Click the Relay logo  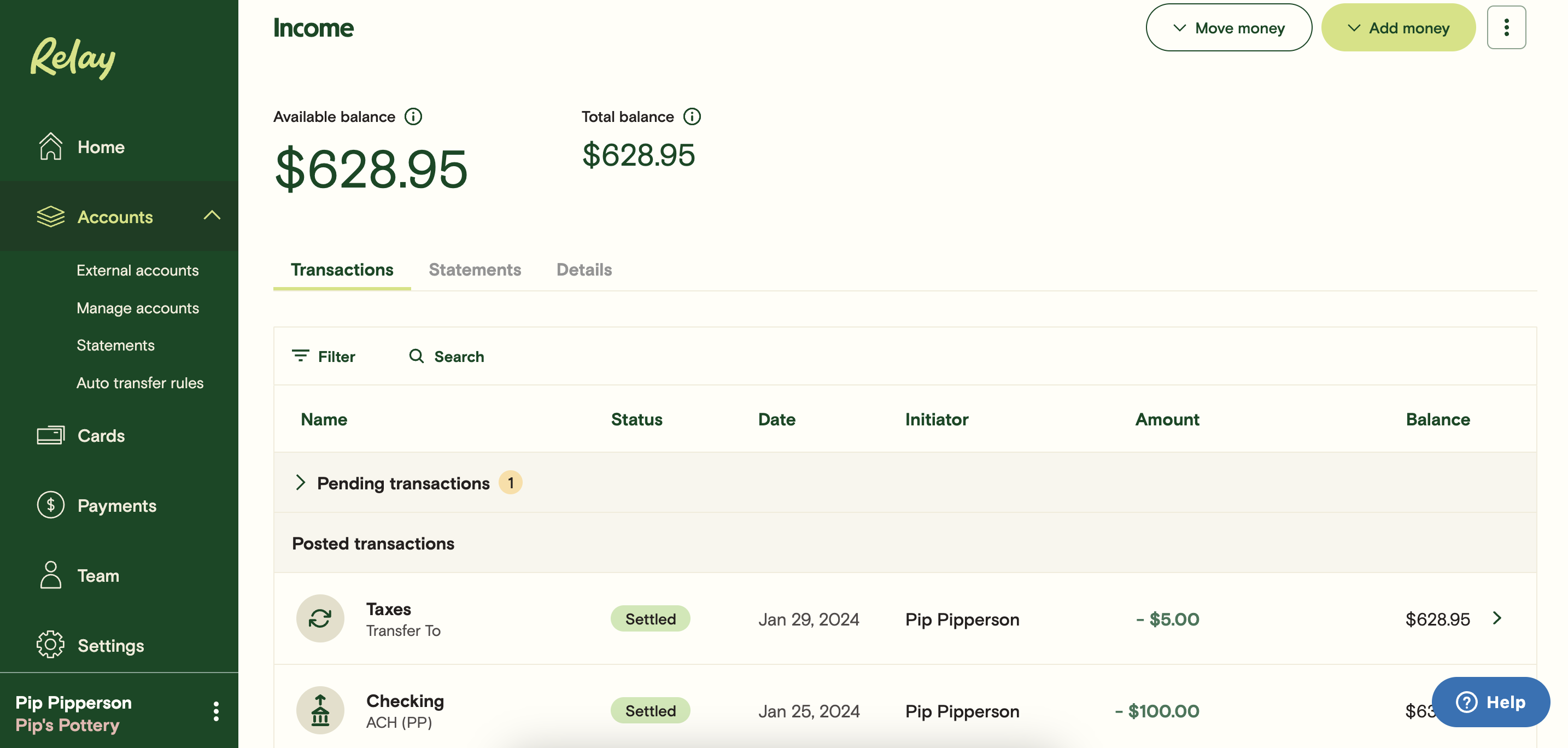click(72, 57)
